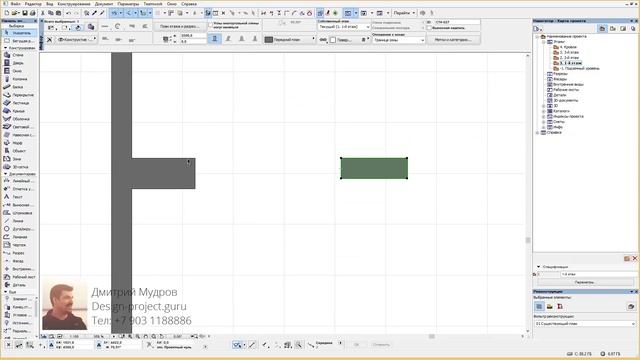Click the column height value field

(193, 36)
